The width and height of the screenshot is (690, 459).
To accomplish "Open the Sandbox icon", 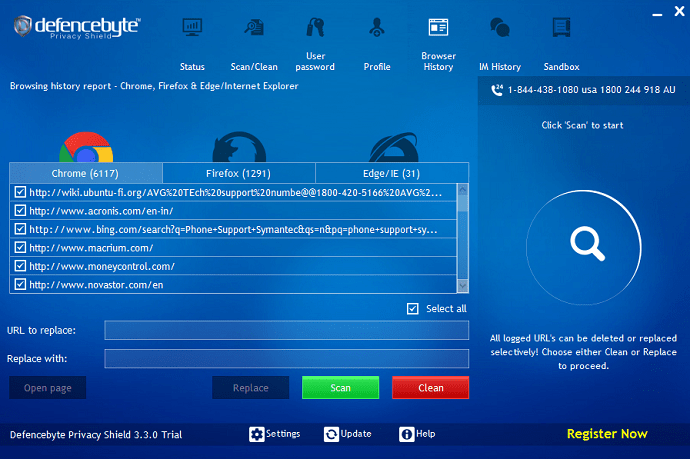I will tap(562, 27).
